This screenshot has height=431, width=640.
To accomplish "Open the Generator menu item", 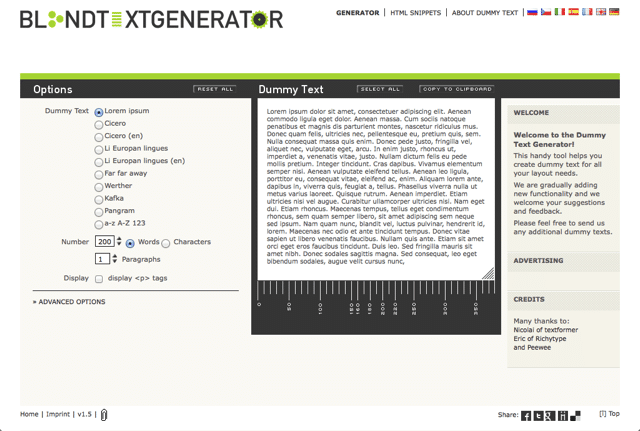I will click(358, 13).
